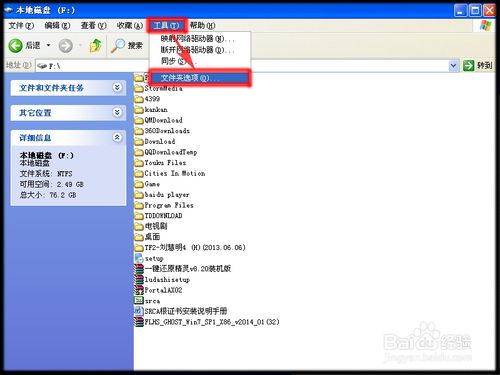The image size is (500, 375).
Task: Go up one folder level icon
Action: tap(96, 45)
